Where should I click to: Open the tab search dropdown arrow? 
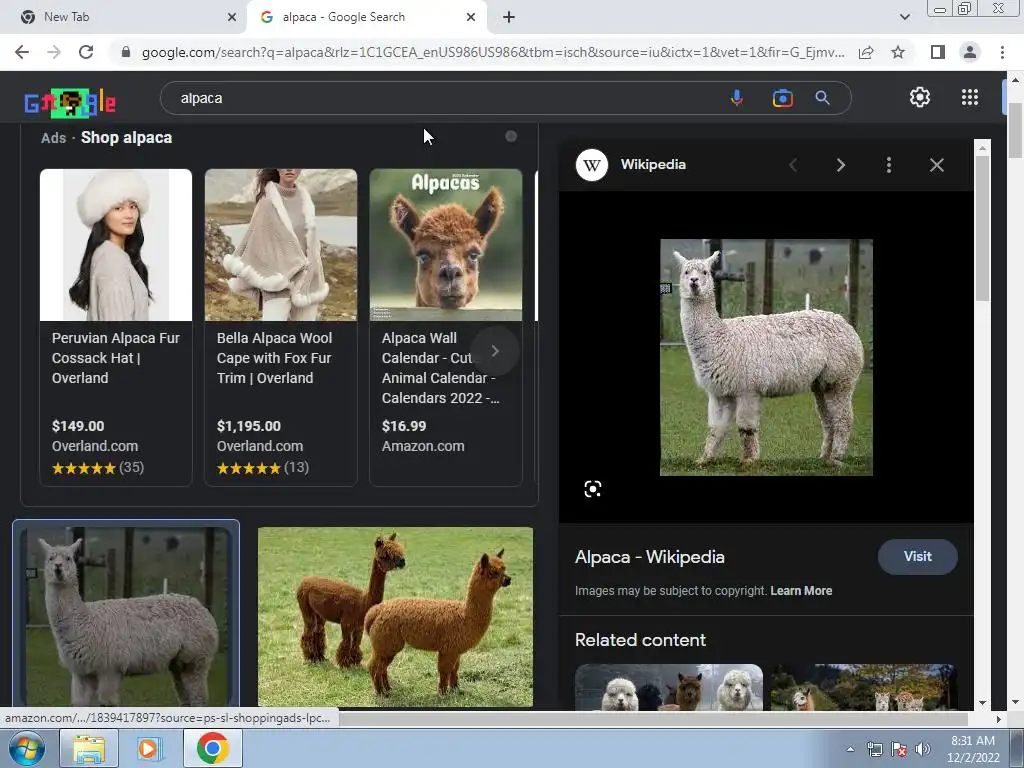pyautogui.click(x=904, y=17)
